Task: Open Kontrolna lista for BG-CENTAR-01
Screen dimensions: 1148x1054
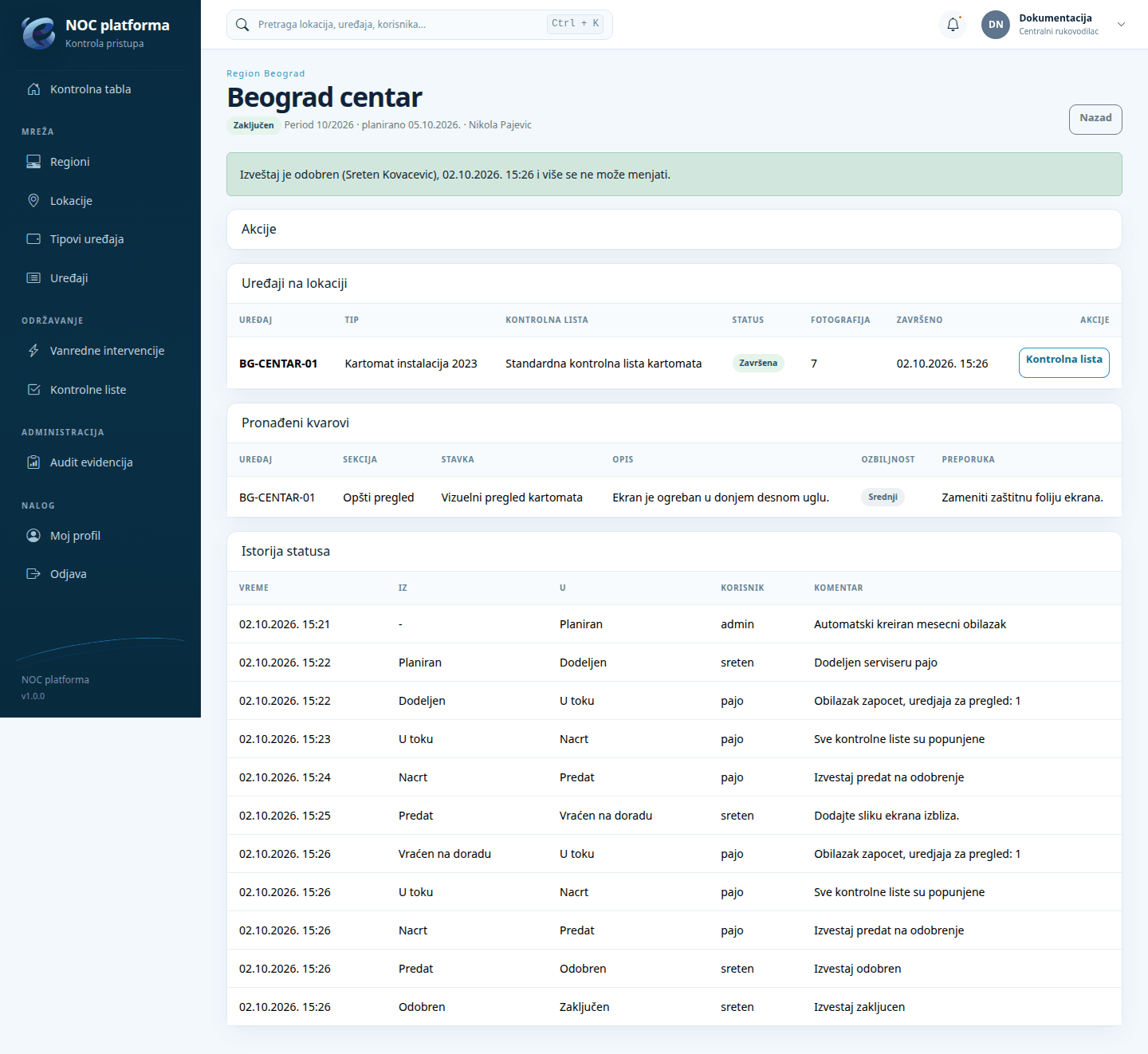Action: point(1063,363)
